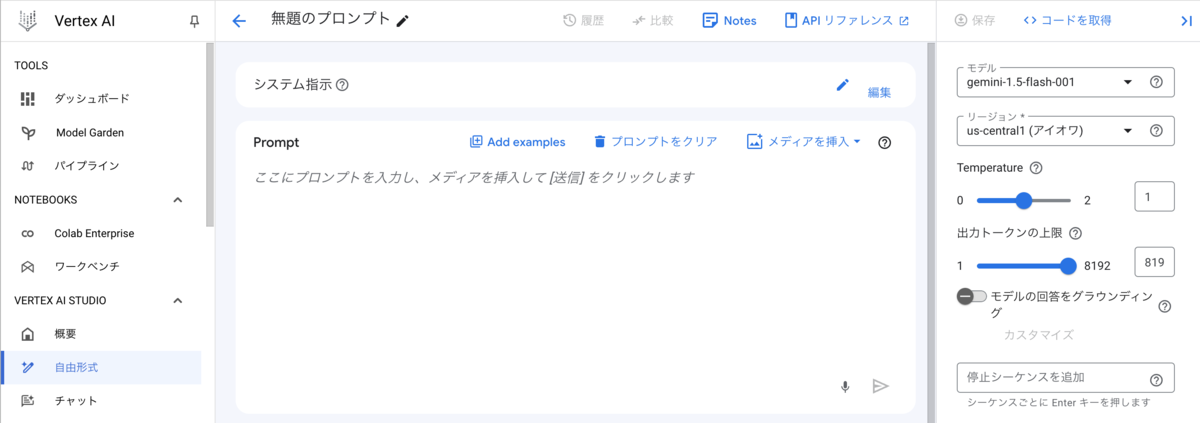Click the main content vertical scrollbar
The image size is (1200, 423).
pyautogui.click(x=932, y=232)
